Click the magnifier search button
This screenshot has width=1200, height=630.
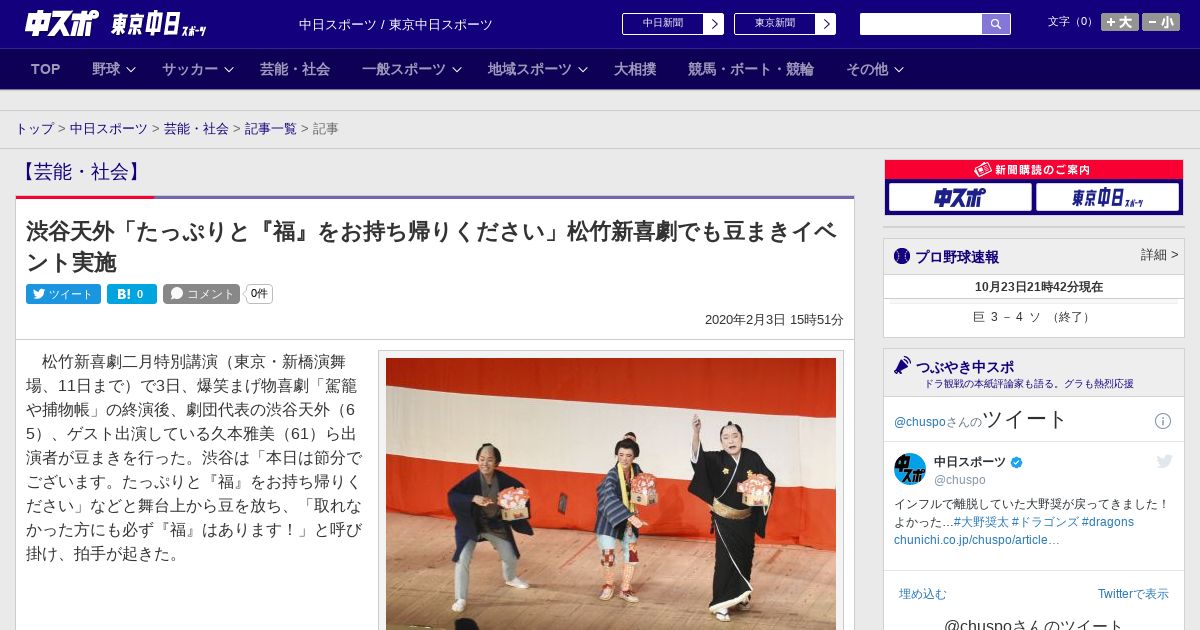[x=996, y=24]
